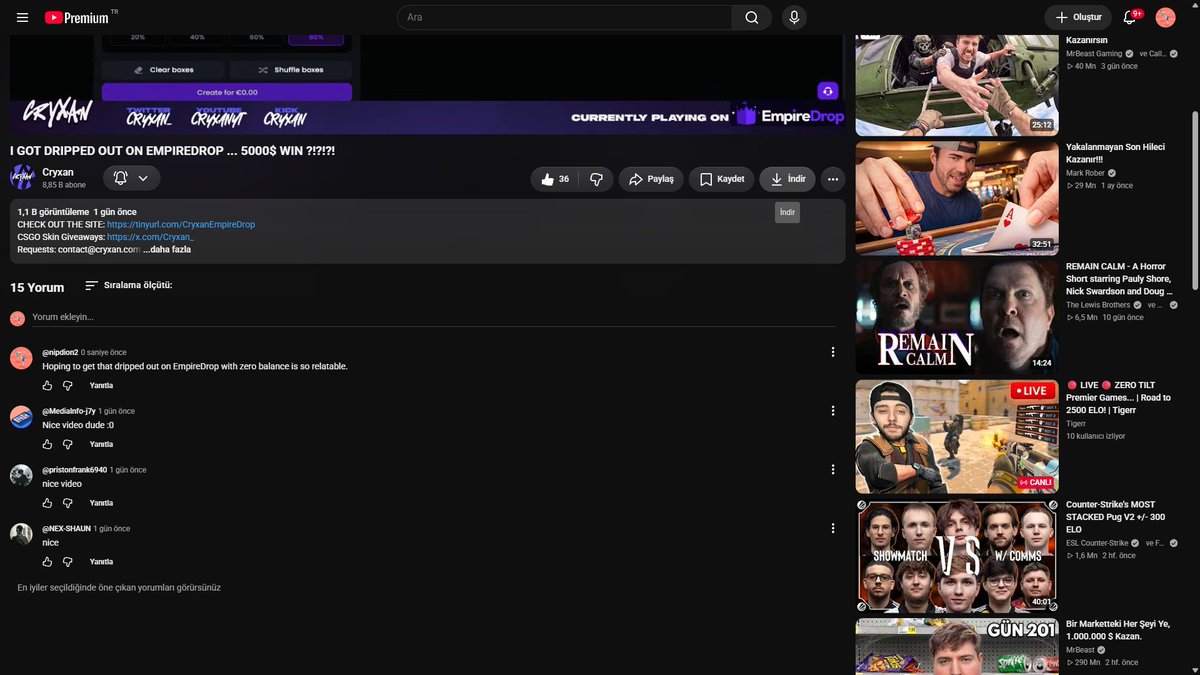Click the Yorum ekleyin comment box
Viewport: 1200px width, 675px height.
(432, 317)
